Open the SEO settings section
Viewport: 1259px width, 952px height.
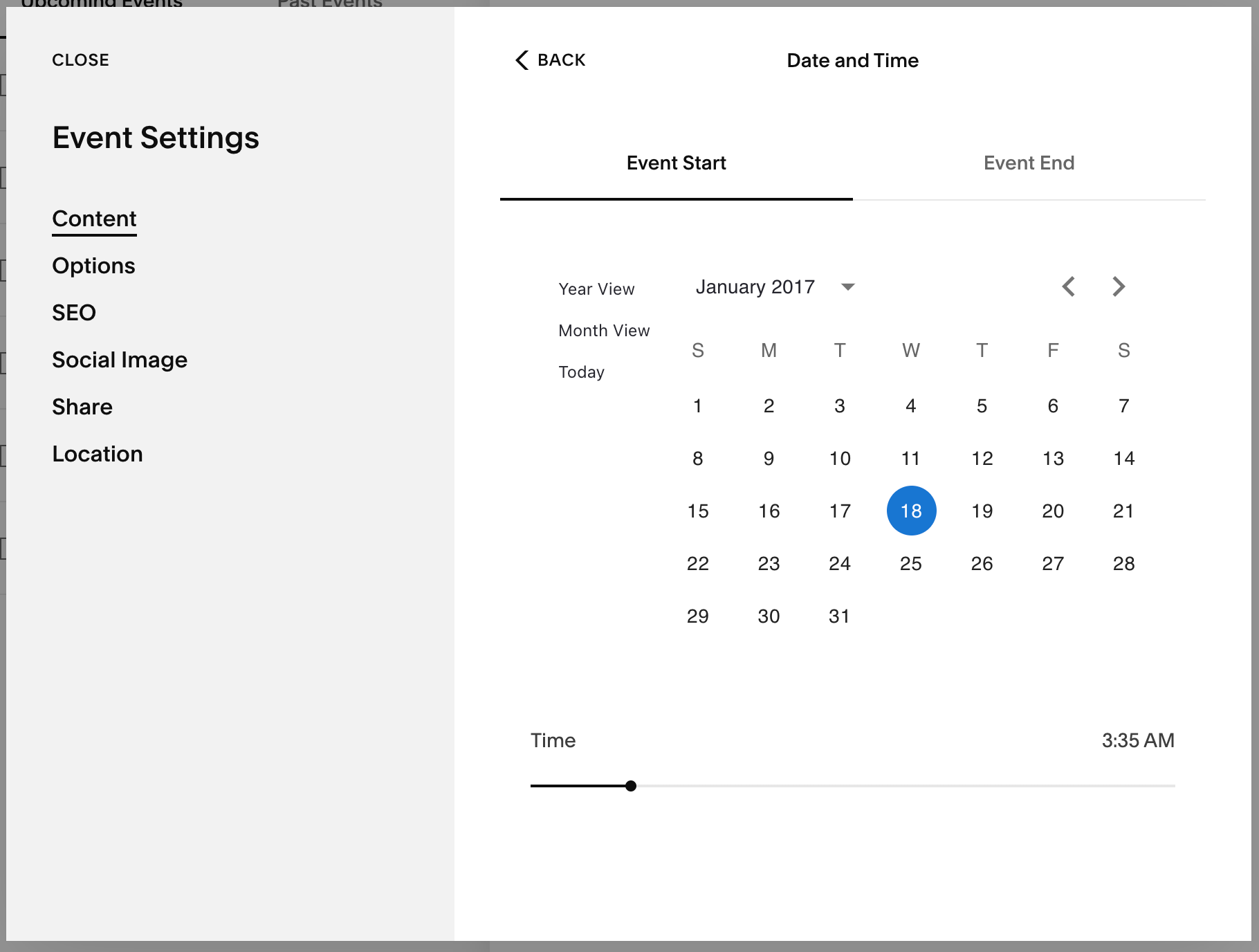(74, 313)
